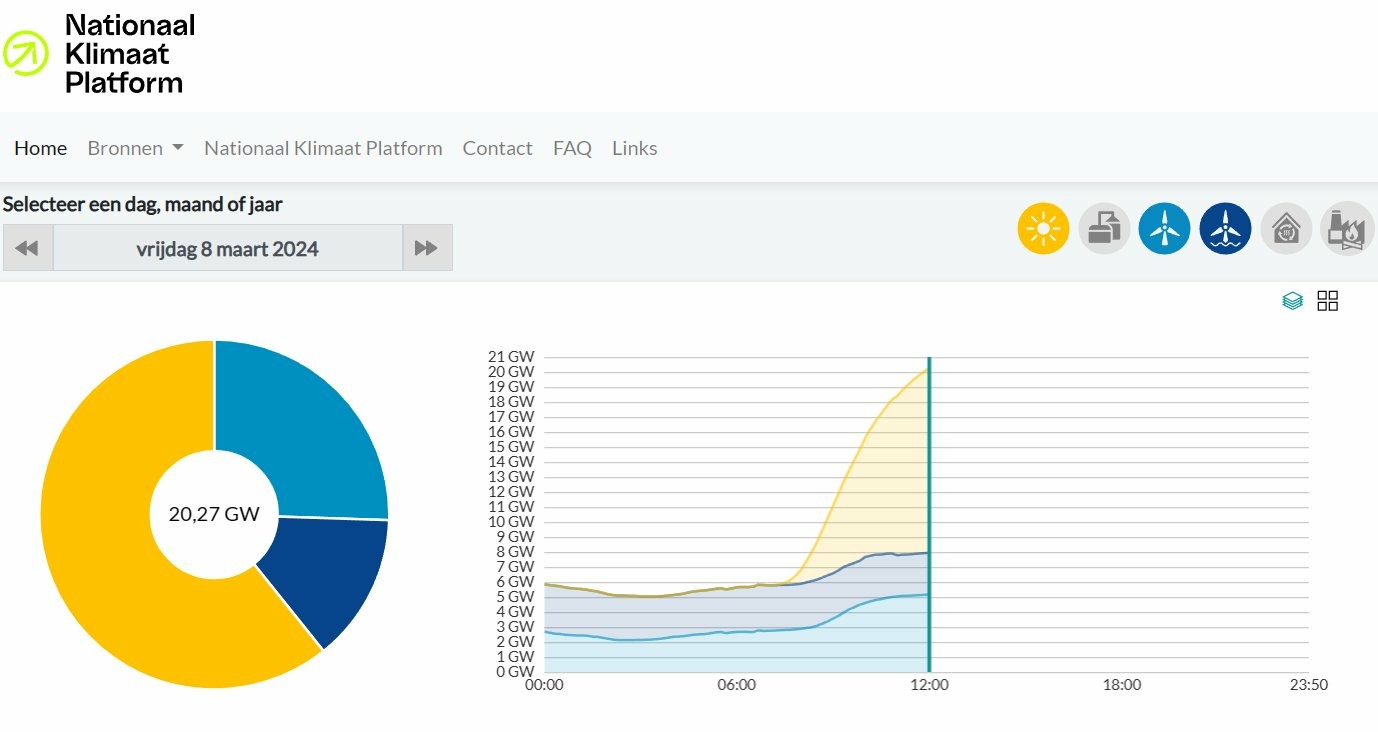Toggle the offshore wind turbine icon
The height and width of the screenshot is (732, 1378).
point(1225,229)
